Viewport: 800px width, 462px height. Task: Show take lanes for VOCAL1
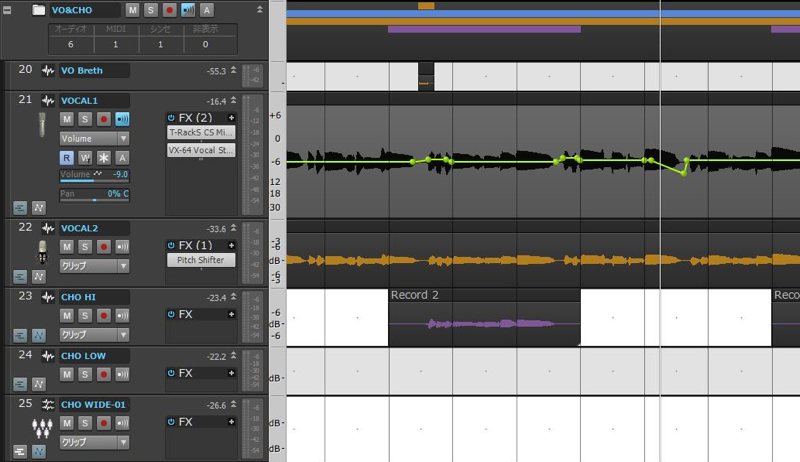20,208
